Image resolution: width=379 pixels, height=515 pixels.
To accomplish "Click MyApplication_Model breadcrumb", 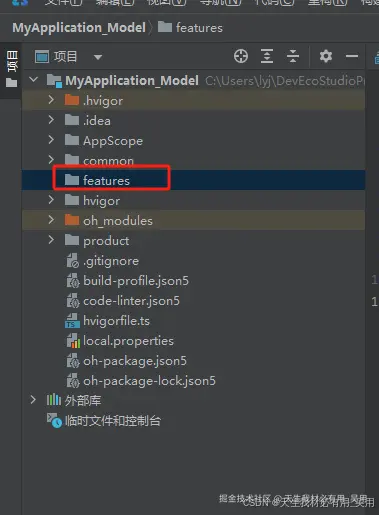I will point(79,28).
